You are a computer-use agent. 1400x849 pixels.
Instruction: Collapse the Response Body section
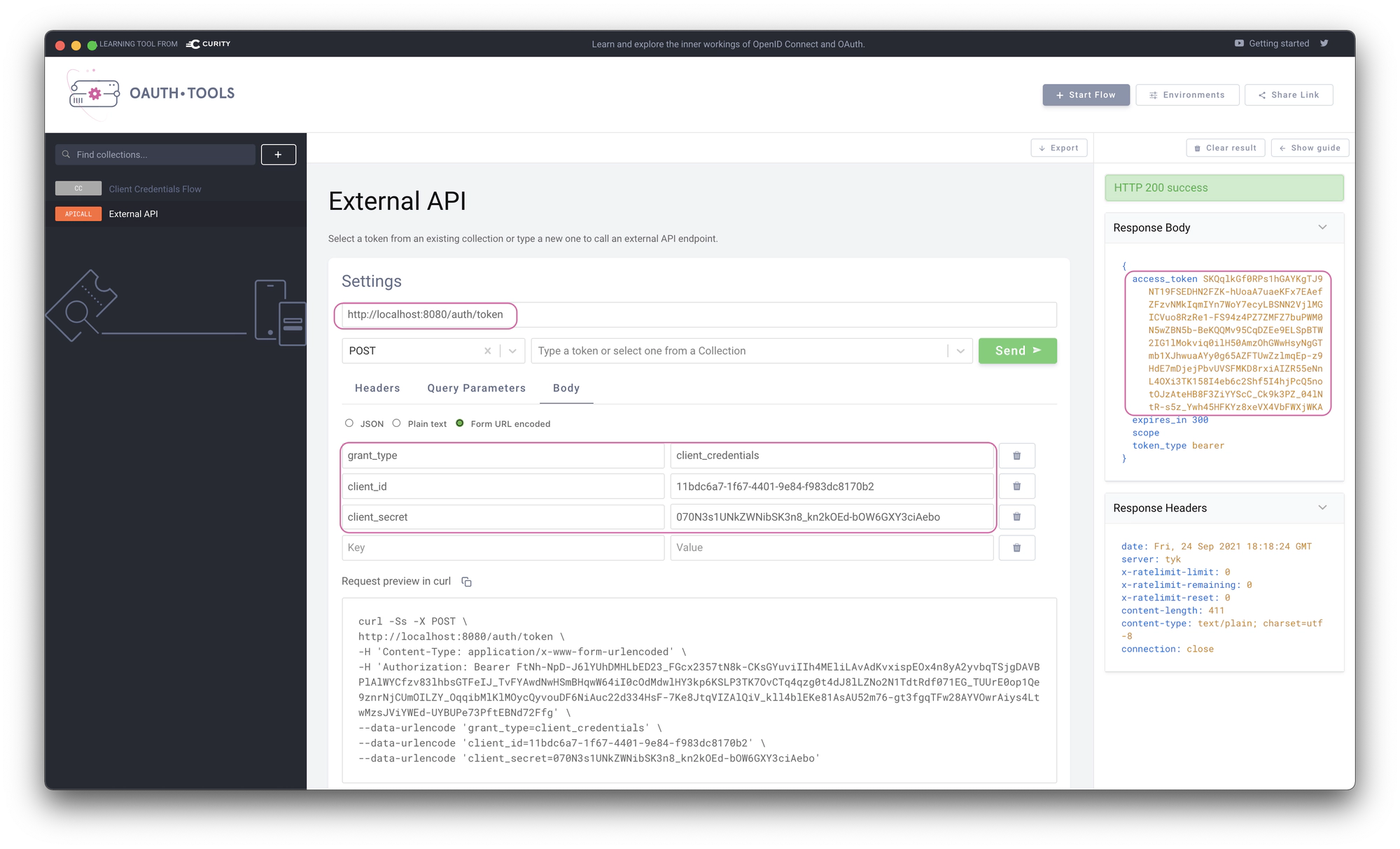point(1322,227)
